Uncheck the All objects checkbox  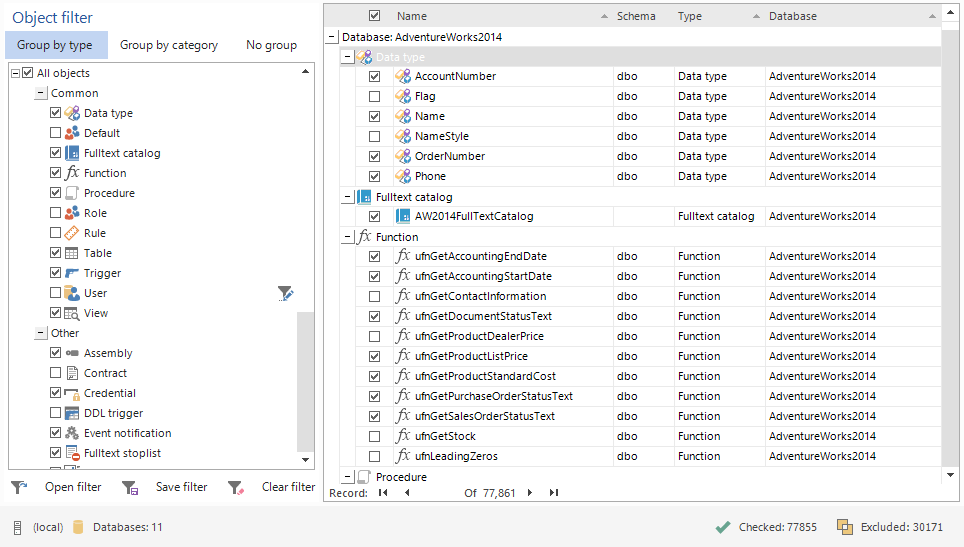click(x=28, y=73)
